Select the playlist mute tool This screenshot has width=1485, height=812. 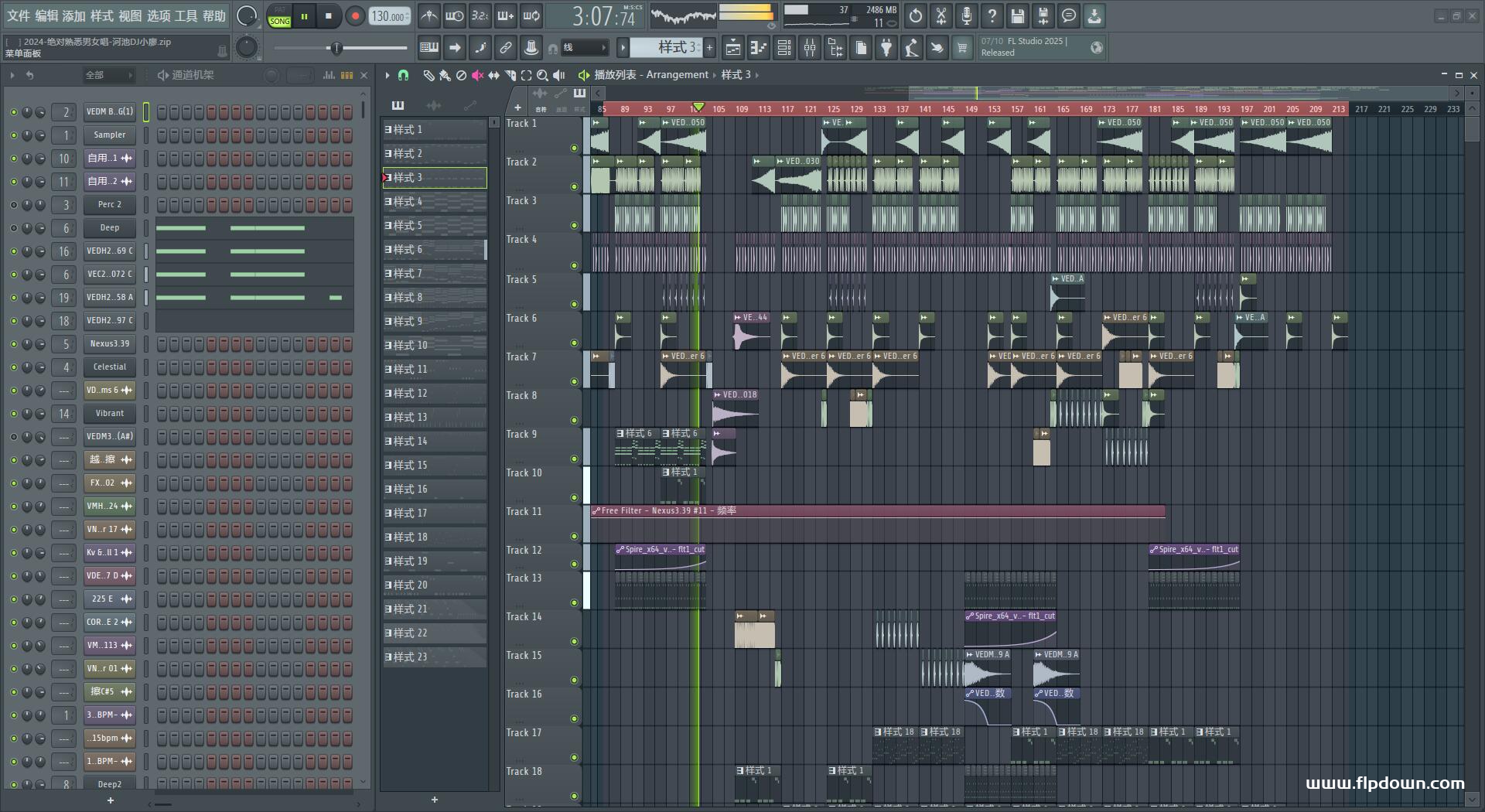click(477, 75)
